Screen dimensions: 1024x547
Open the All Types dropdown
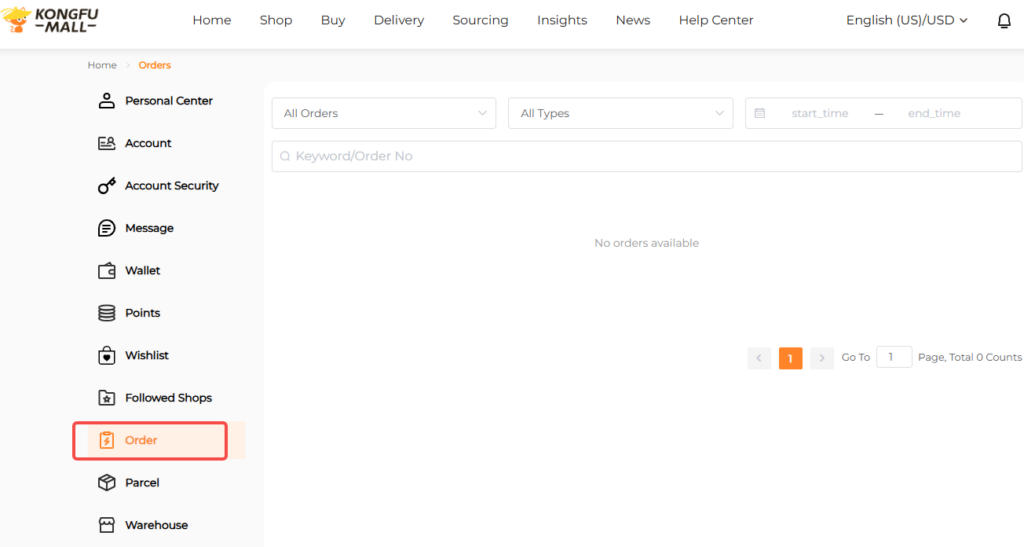point(620,113)
